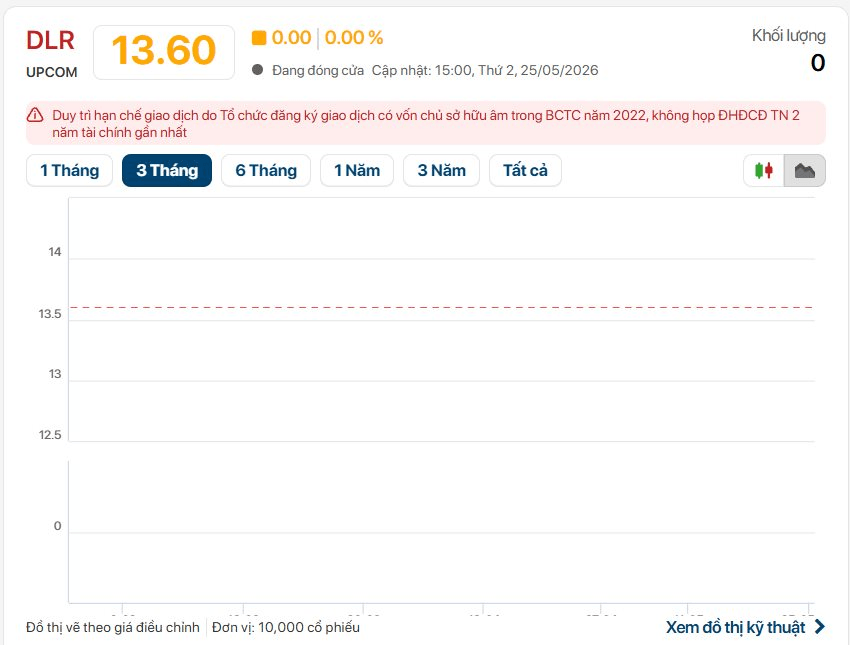The width and height of the screenshot is (850, 645).
Task: Click the chevron arrow after Xem đồ thị kỹ thuật
Action: pyautogui.click(x=820, y=627)
